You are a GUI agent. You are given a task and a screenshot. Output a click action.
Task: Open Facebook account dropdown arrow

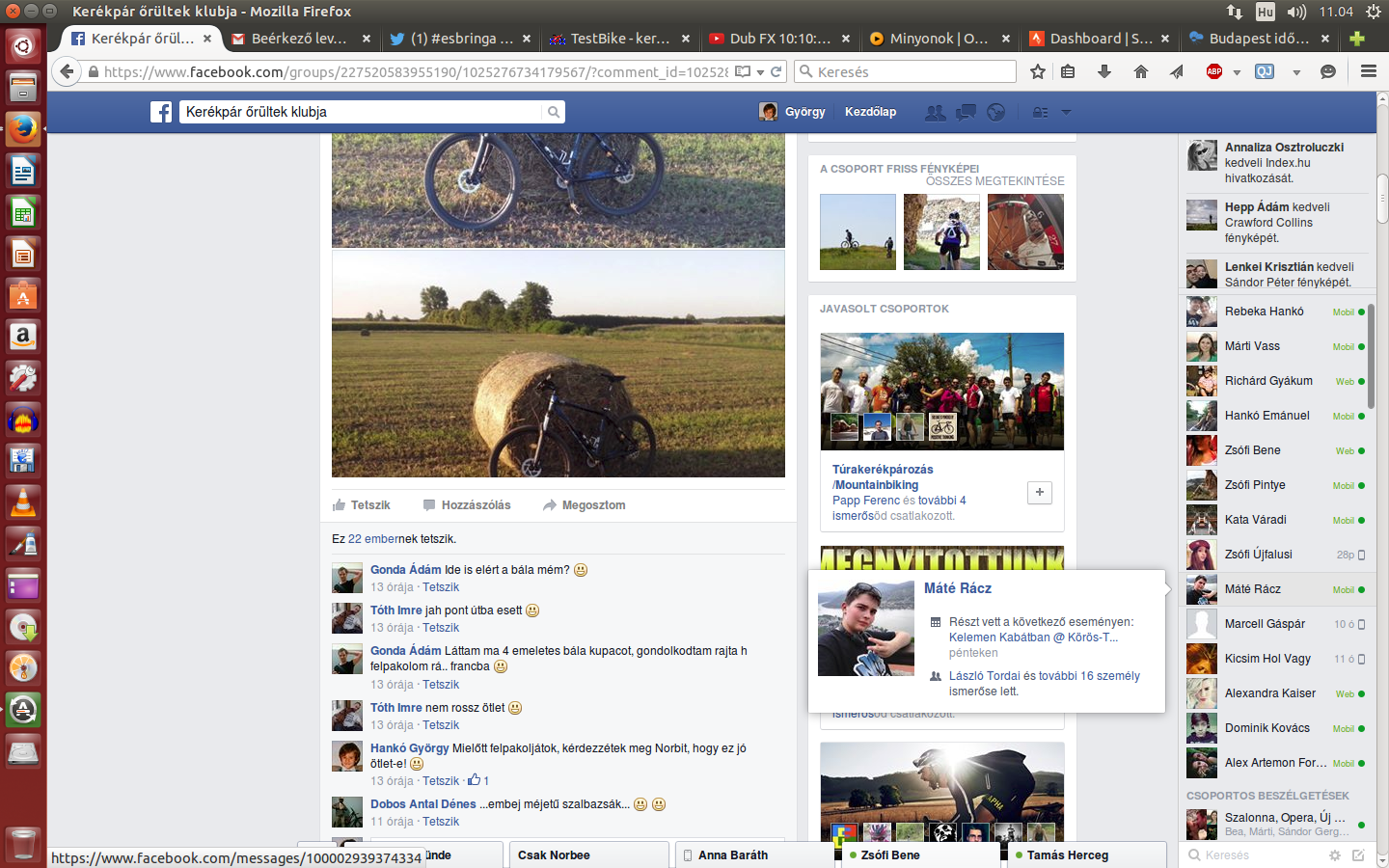(1066, 112)
